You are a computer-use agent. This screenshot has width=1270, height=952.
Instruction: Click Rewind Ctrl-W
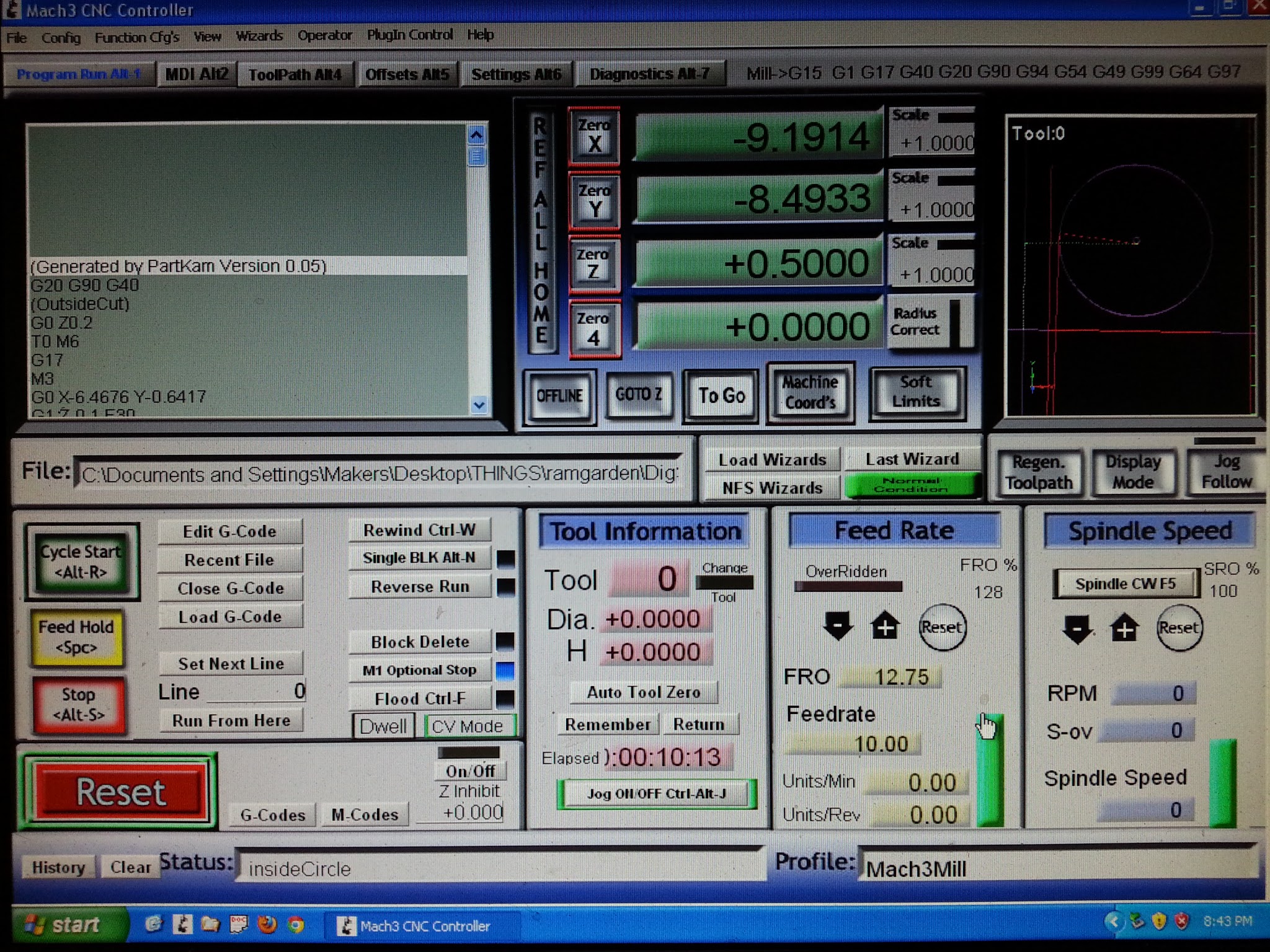419,530
